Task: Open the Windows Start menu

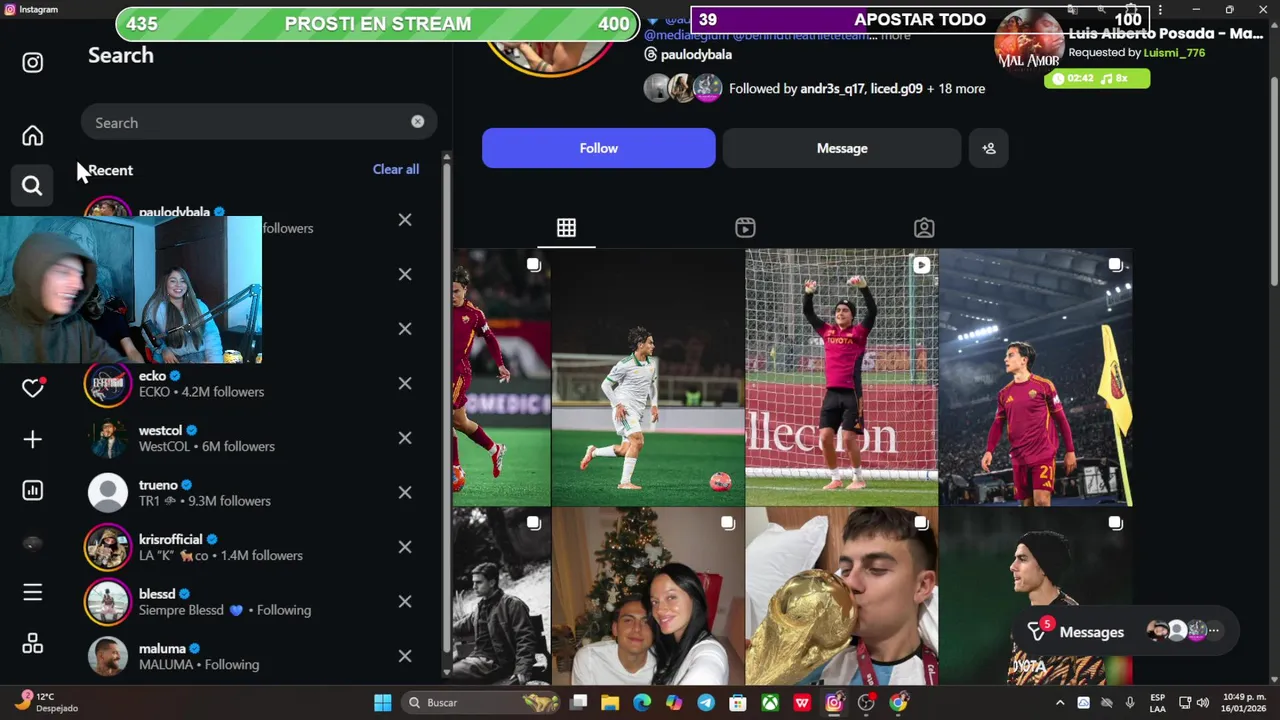Action: click(x=383, y=703)
